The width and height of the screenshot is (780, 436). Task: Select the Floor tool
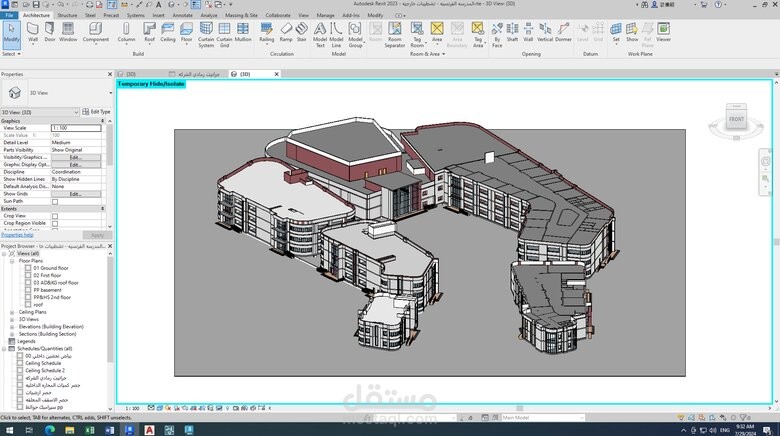coord(187,32)
